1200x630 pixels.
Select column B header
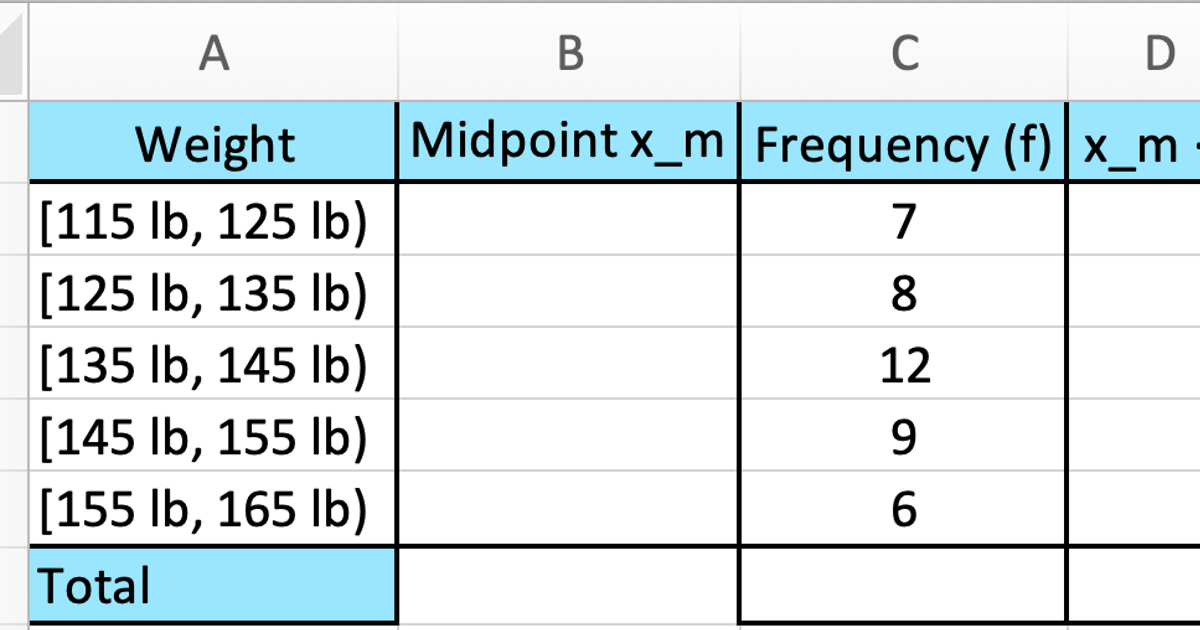569,53
